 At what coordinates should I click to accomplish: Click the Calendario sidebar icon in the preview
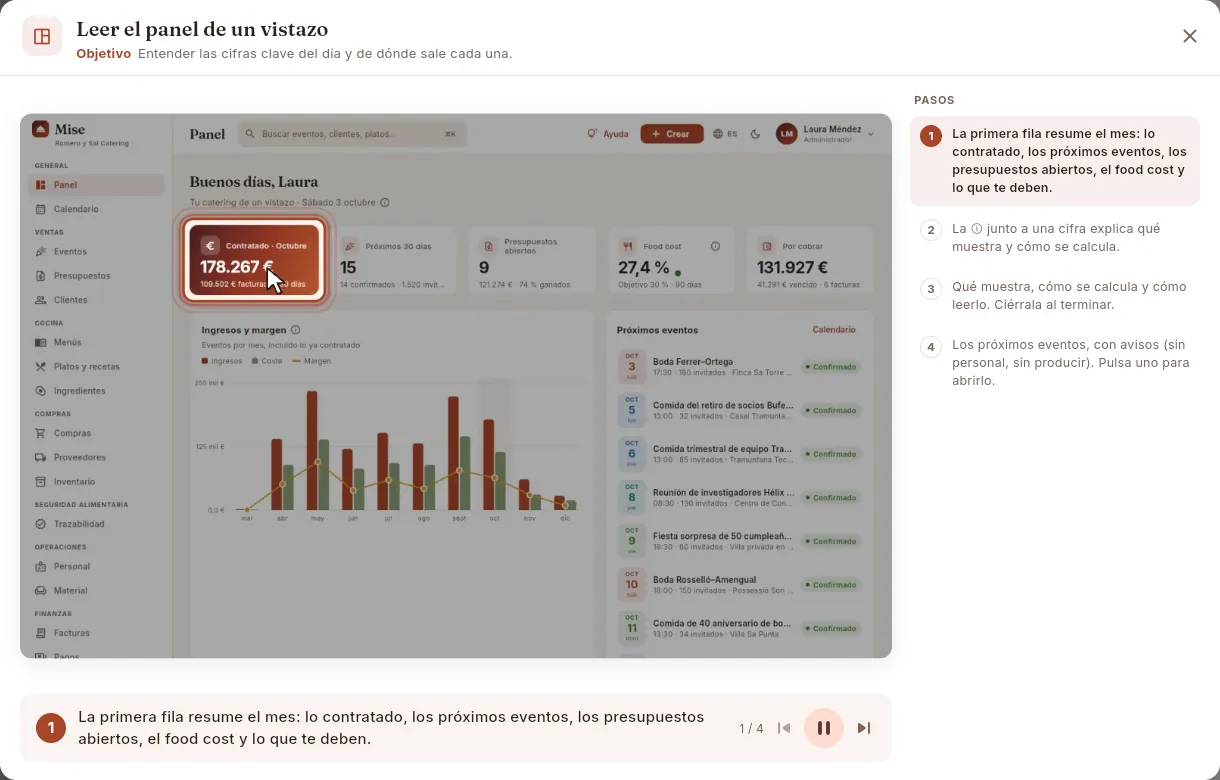tap(41, 209)
